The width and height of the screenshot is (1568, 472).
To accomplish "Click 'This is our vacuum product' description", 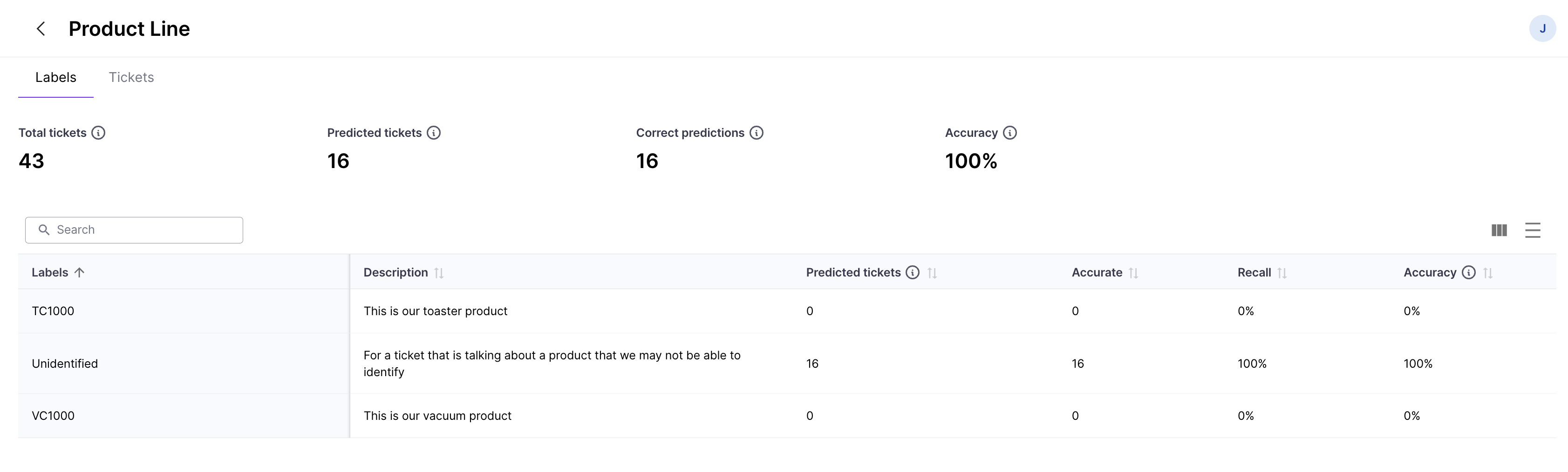I will point(437,416).
